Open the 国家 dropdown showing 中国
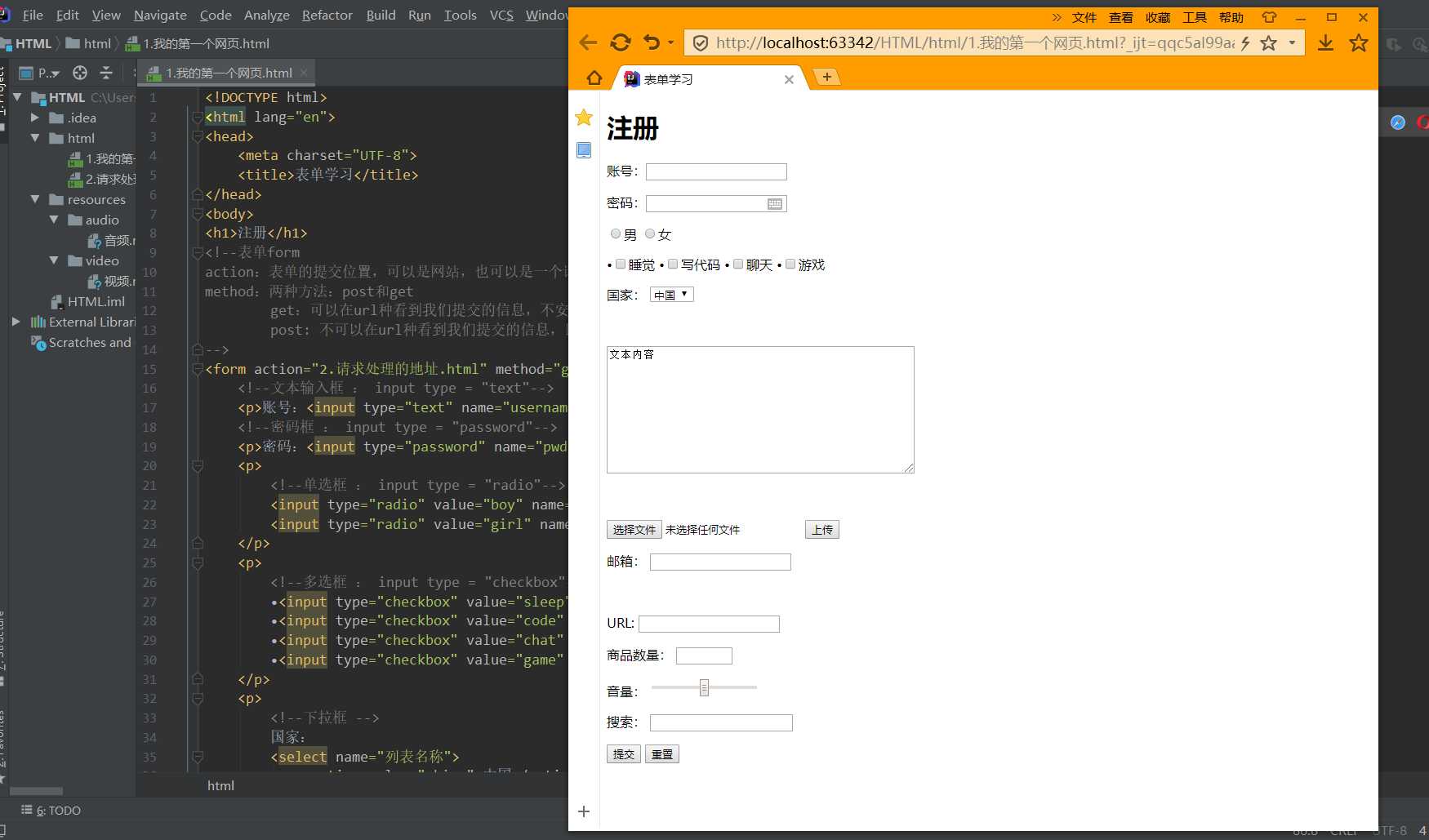Viewport: 1429px width, 840px height. (x=672, y=295)
